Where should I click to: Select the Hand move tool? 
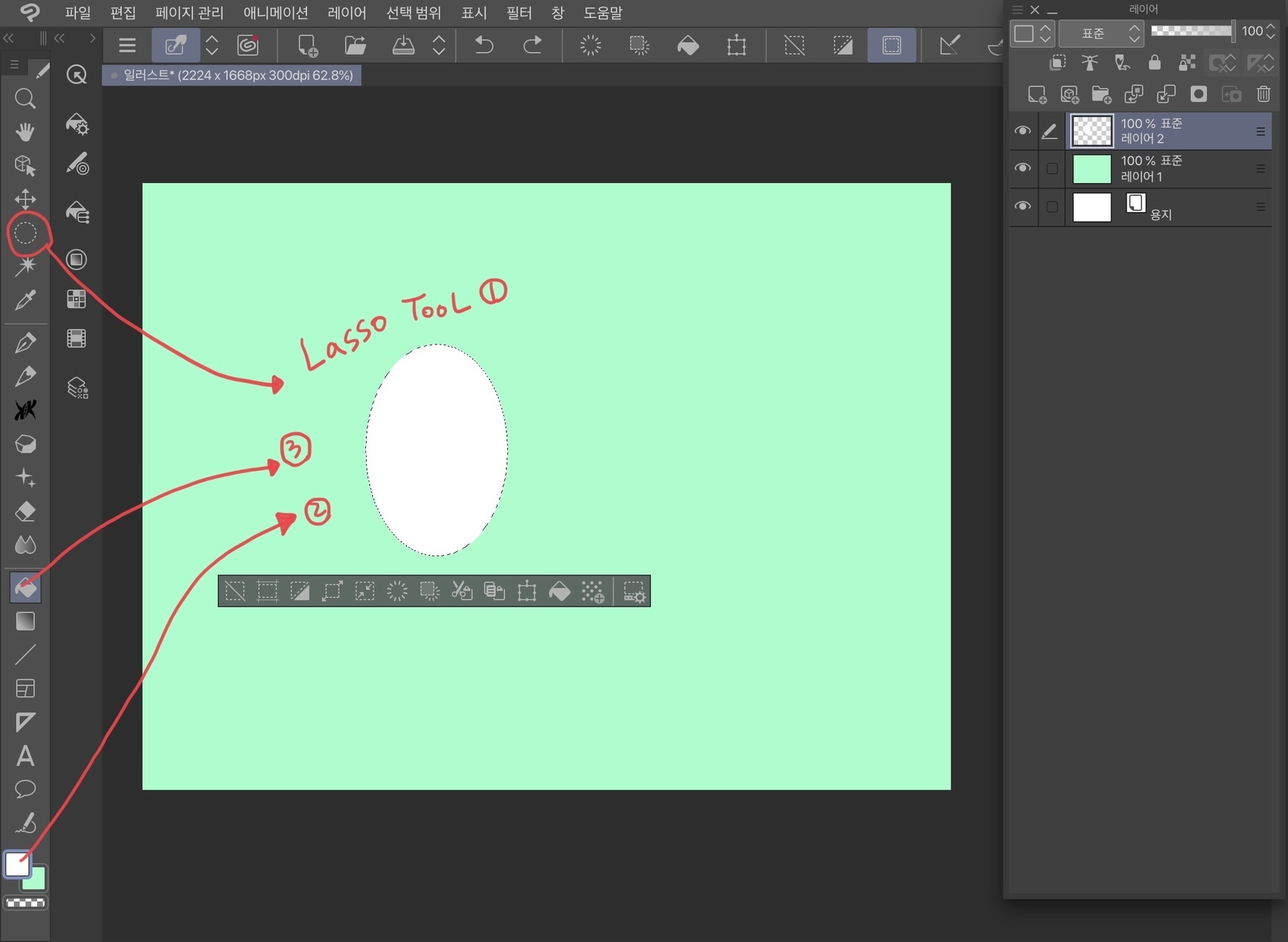tap(25, 132)
